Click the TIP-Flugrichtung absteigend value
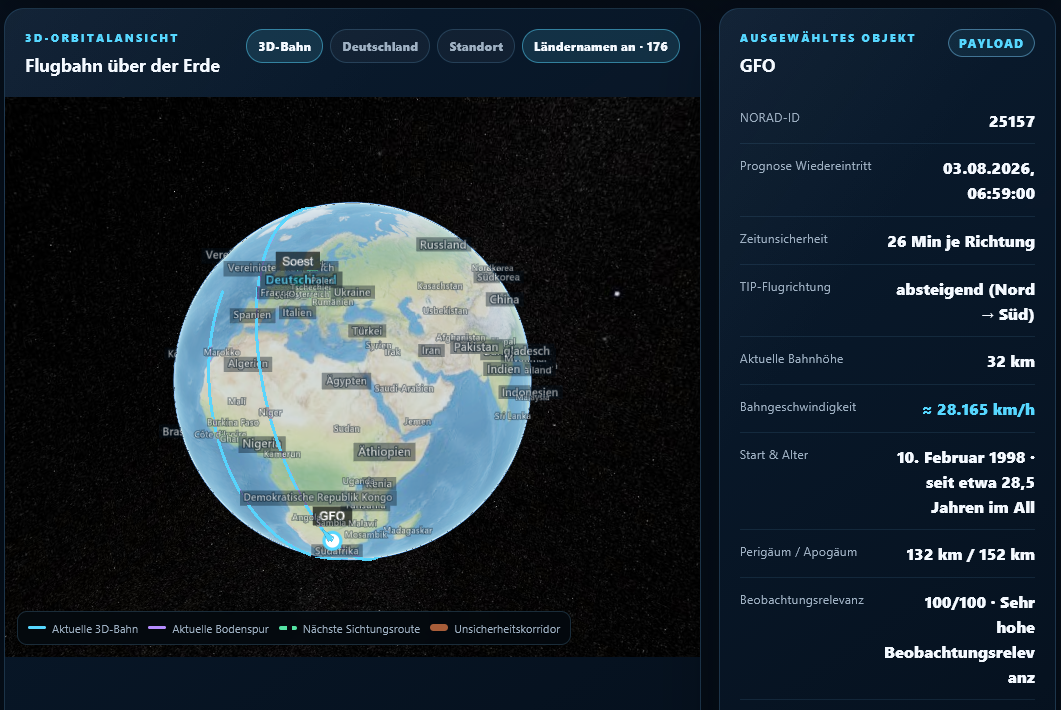 [x=966, y=302]
